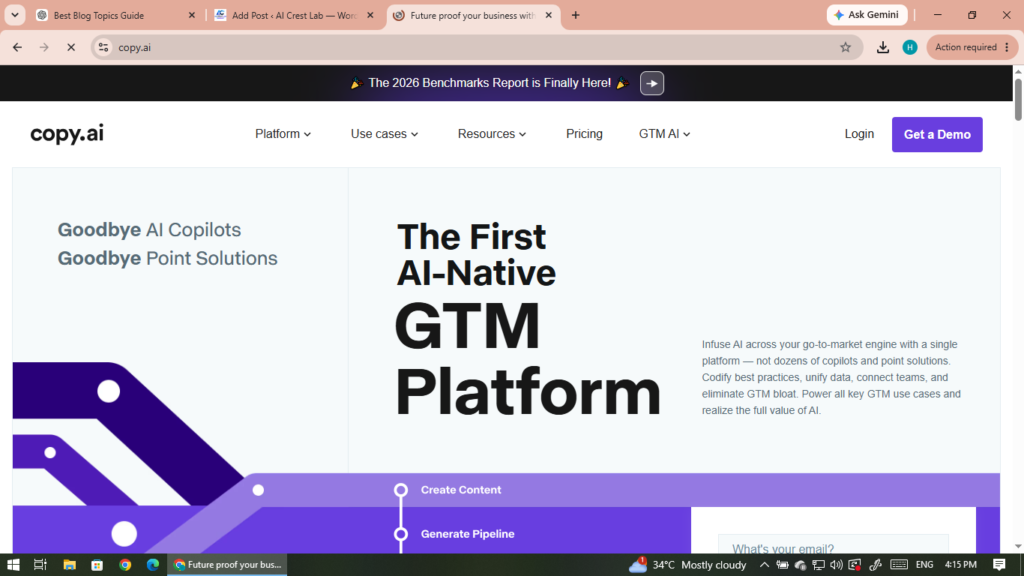Select the Future proof your bus... taskbar window
This screenshot has width=1024, height=576.
227,564
